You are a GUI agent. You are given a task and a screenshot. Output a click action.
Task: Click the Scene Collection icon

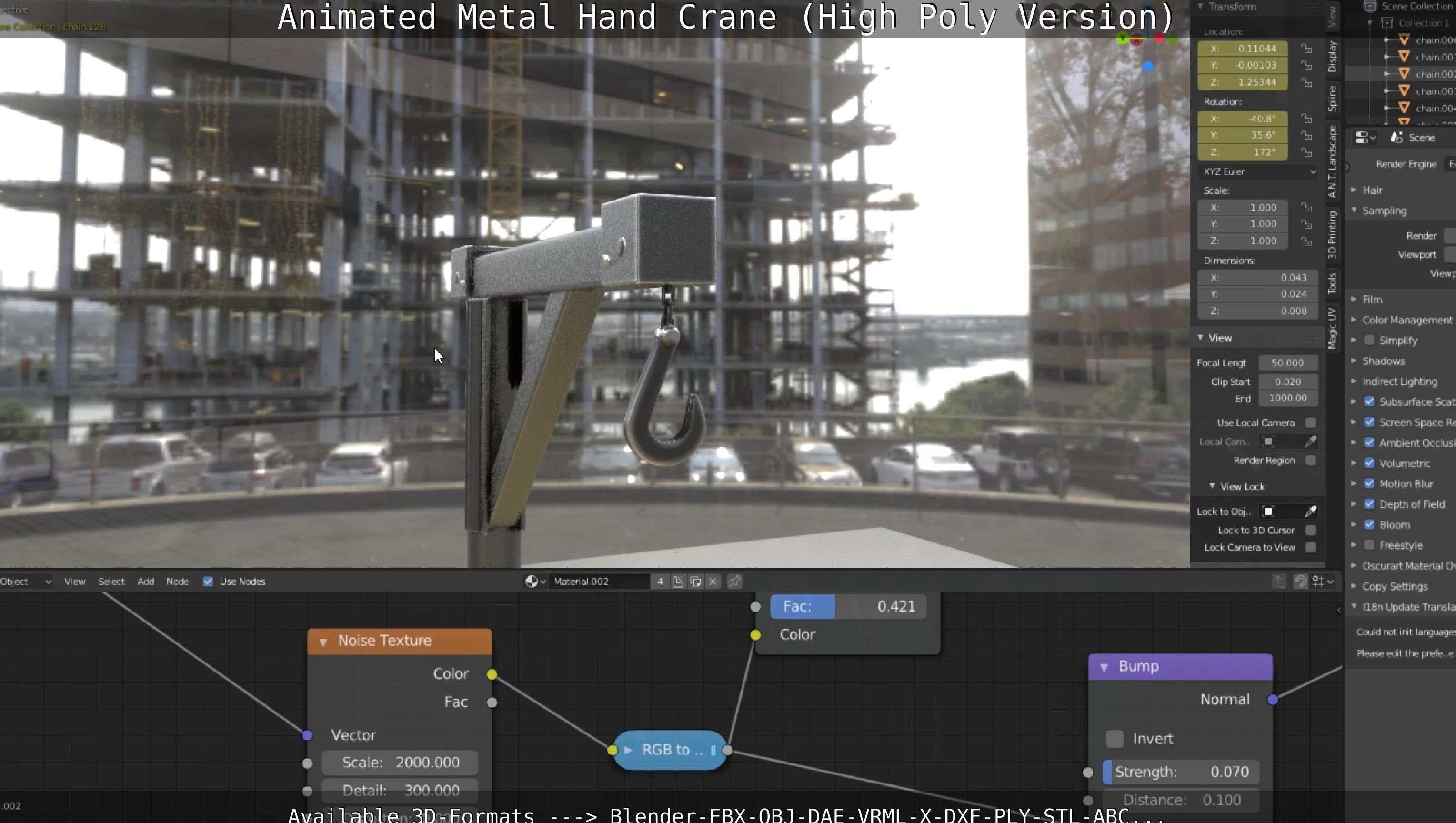click(x=1370, y=6)
